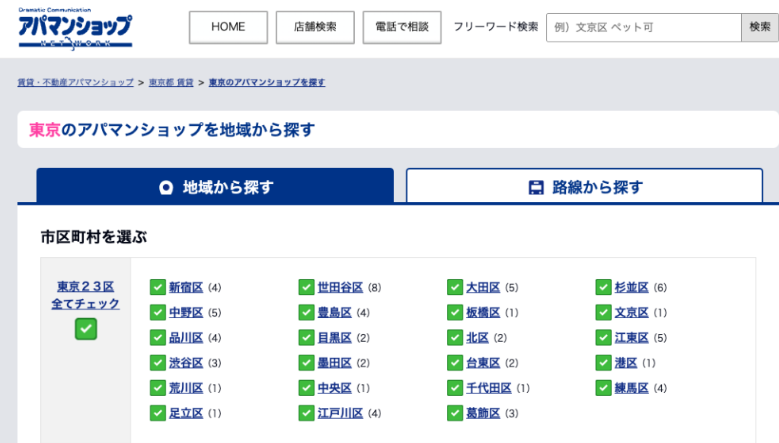Toggle 荒川区 checkbox
Viewport: 779px width, 443px height.
(x=157, y=388)
